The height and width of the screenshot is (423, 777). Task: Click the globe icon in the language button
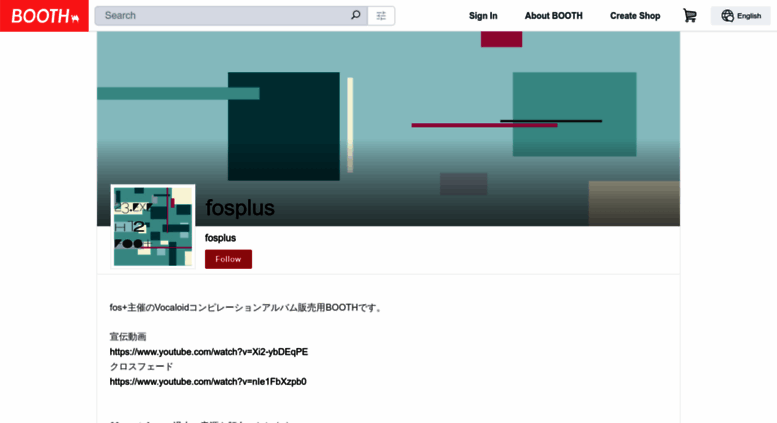(727, 16)
